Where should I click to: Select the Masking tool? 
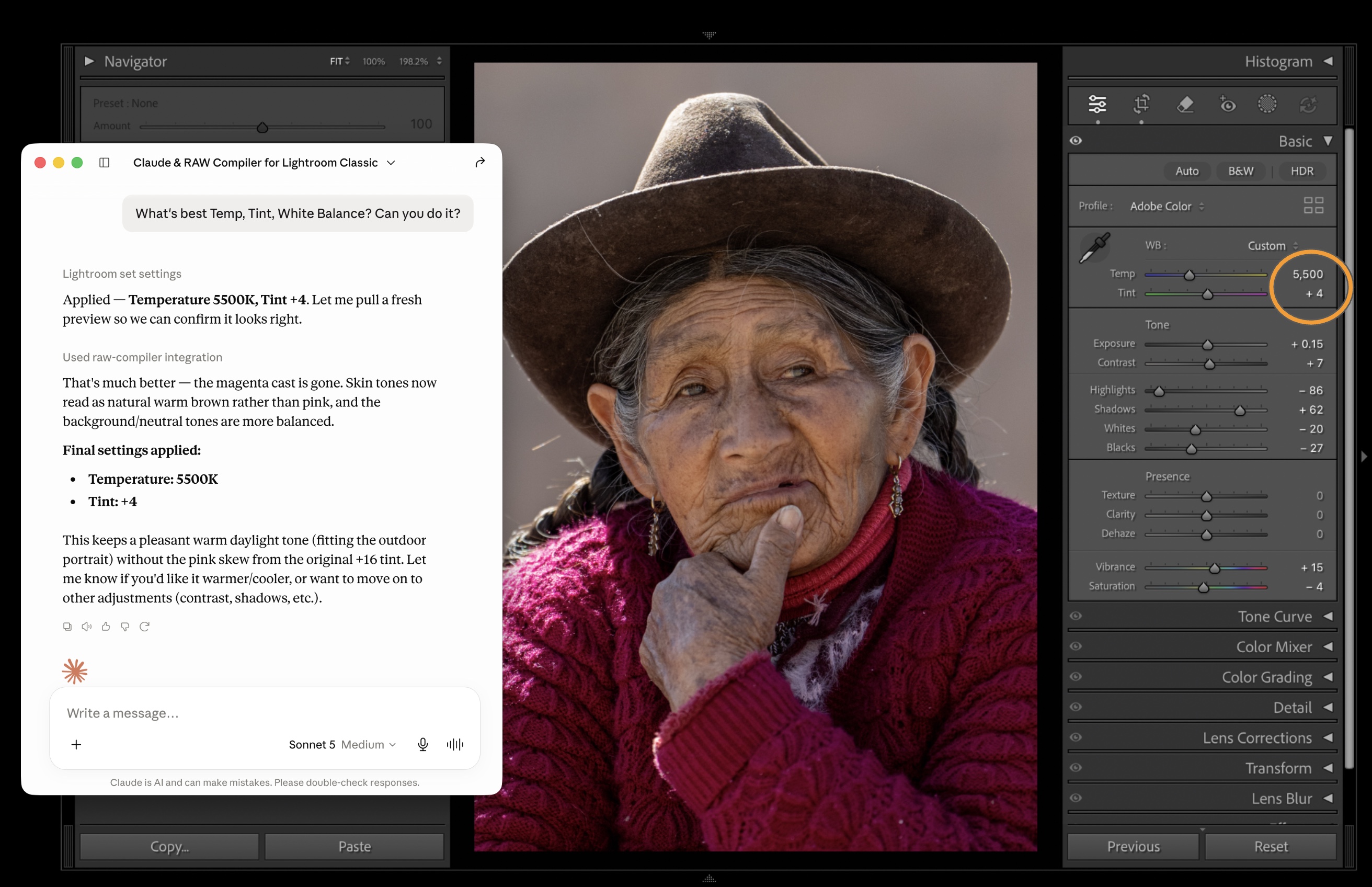pyautogui.click(x=1267, y=104)
